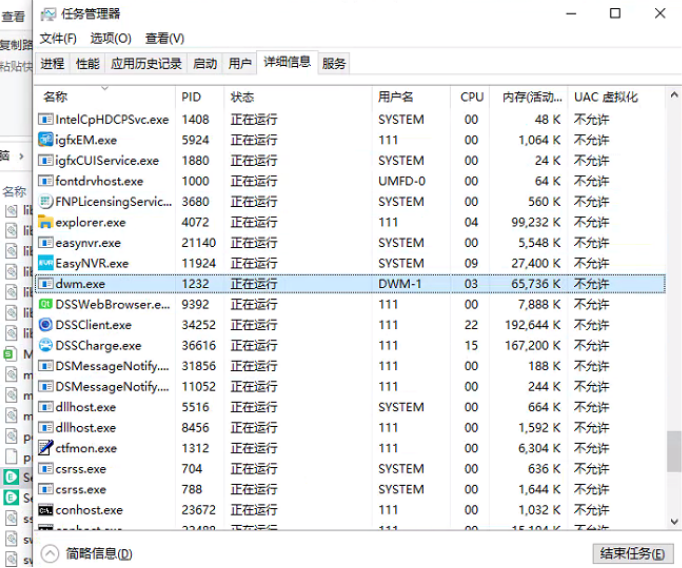Collapse details with the round up-arrow button

[x=50, y=554]
